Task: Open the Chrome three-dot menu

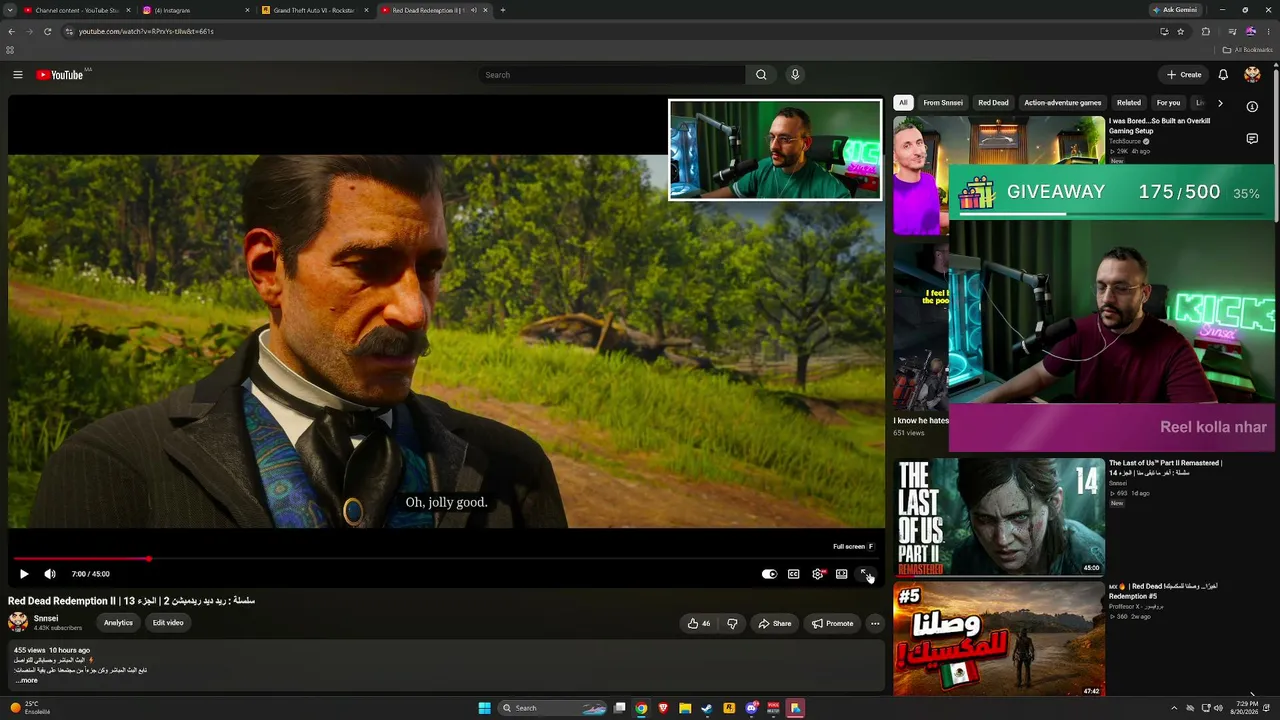Action: tap(1268, 31)
